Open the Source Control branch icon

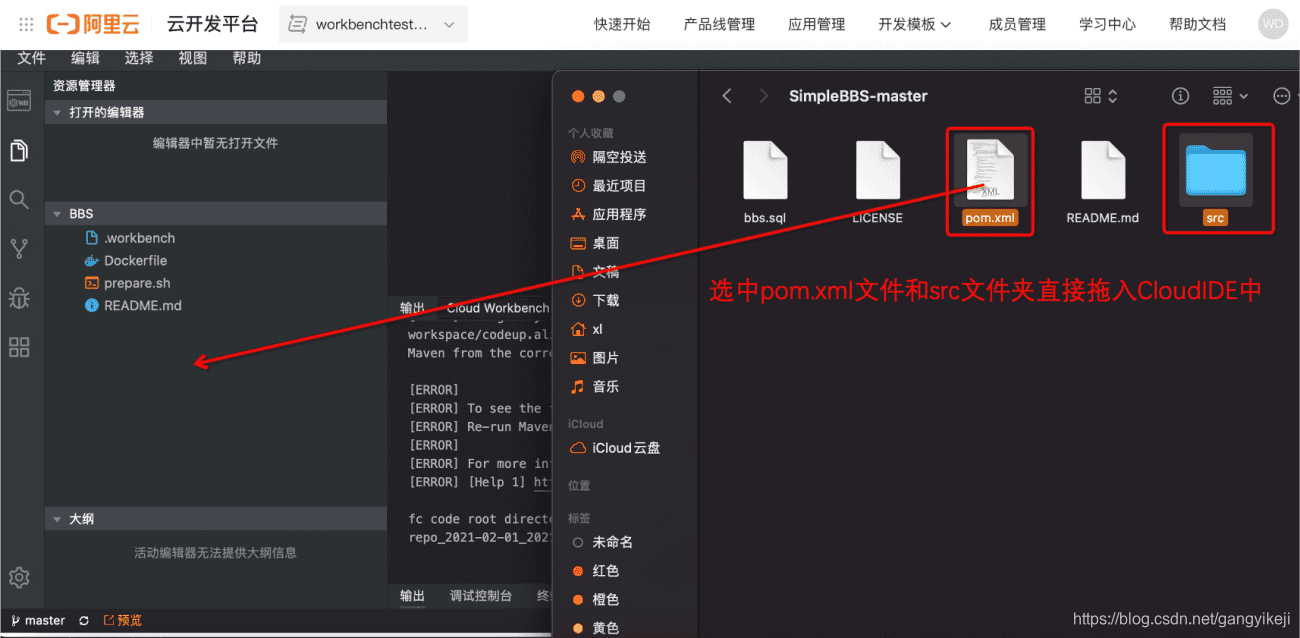tap(19, 248)
